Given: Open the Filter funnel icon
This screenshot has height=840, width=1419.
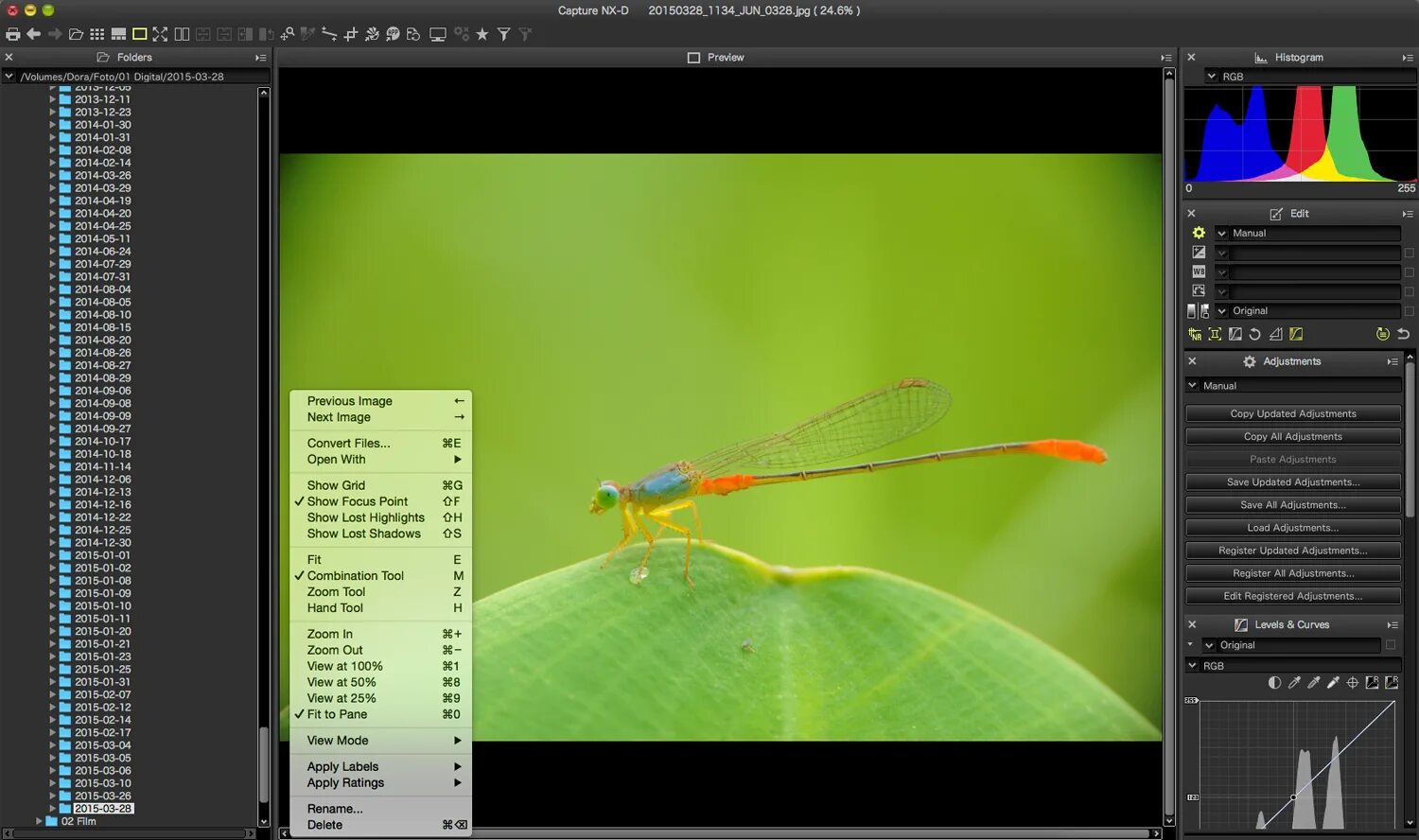Looking at the screenshot, I should (504, 34).
